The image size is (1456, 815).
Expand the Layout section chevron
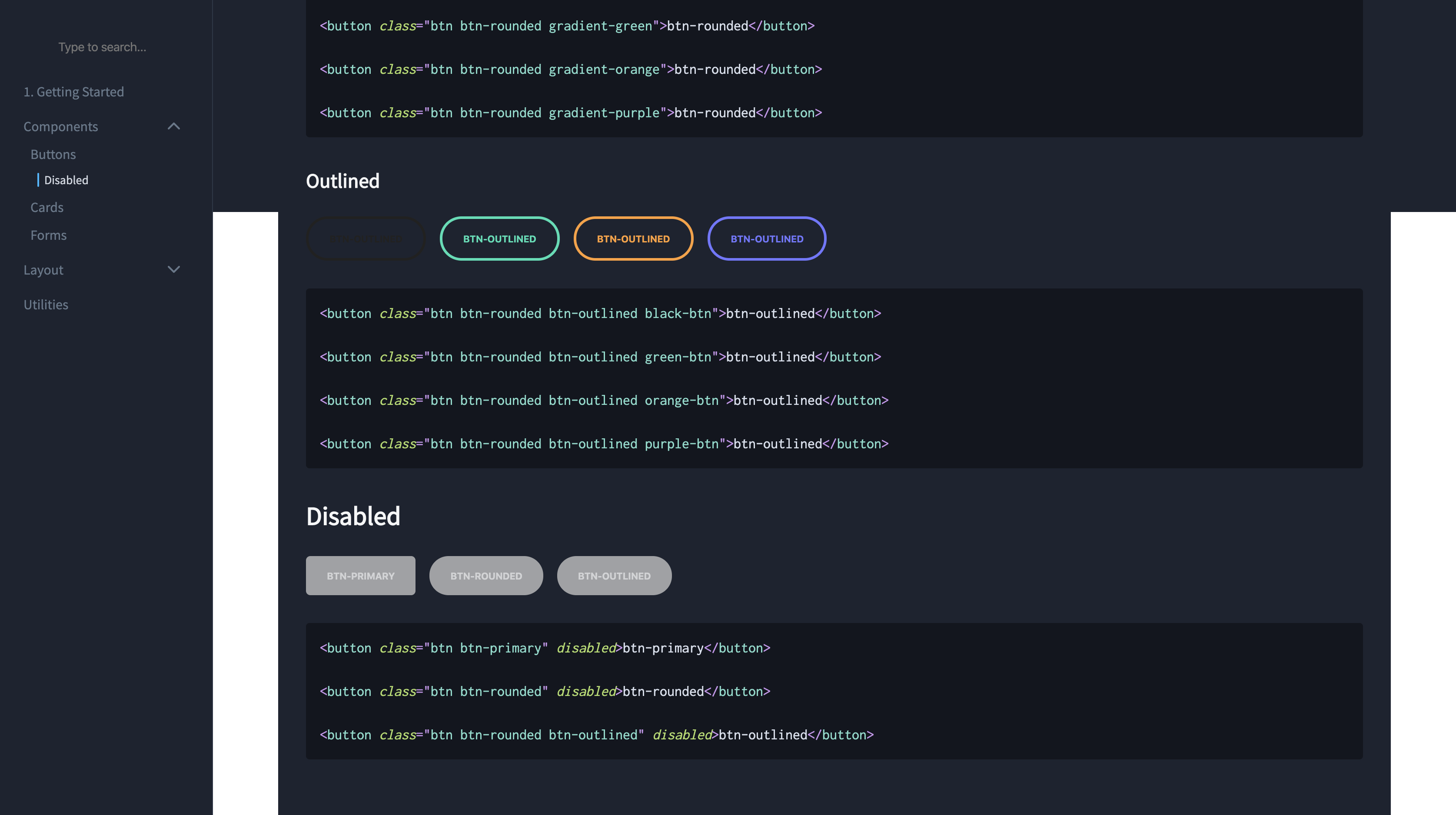pos(173,270)
